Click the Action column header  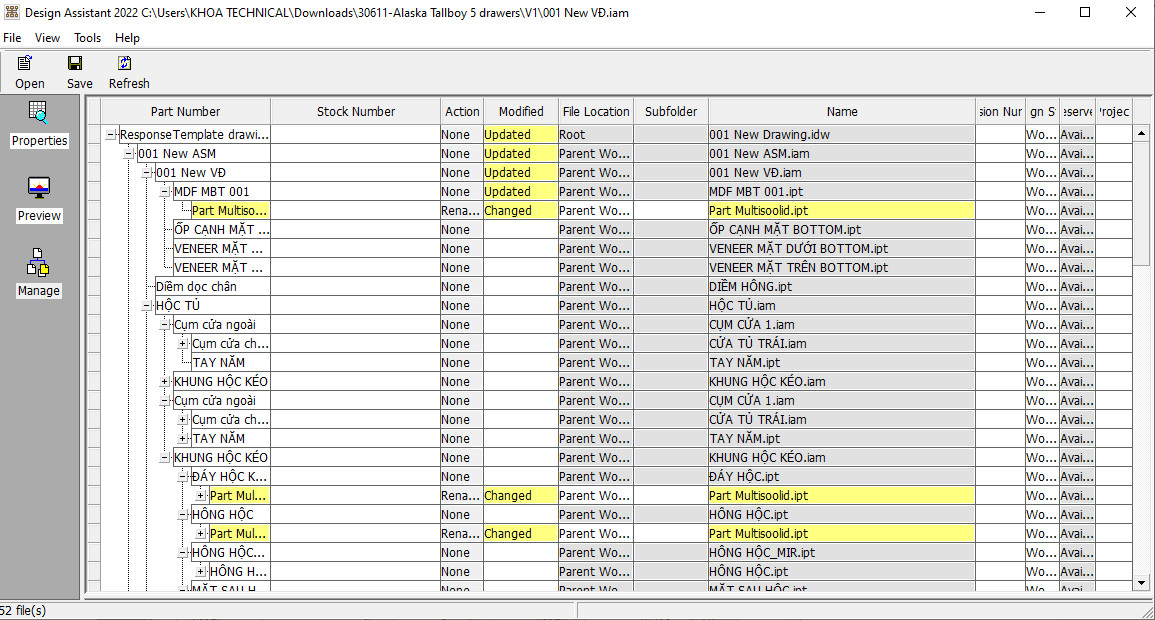tap(462, 112)
